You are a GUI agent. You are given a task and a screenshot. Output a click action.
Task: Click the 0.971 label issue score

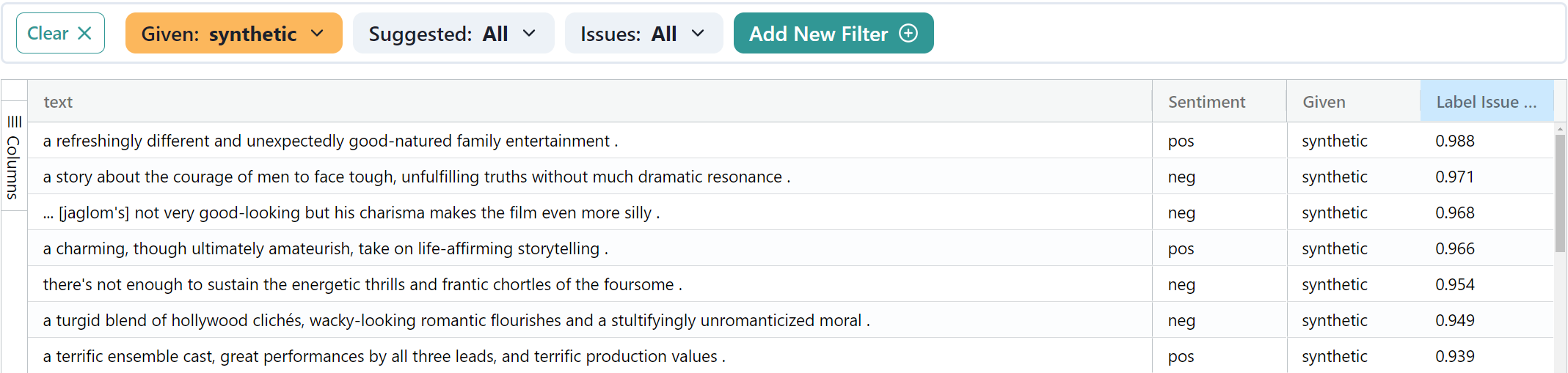coord(1455,177)
